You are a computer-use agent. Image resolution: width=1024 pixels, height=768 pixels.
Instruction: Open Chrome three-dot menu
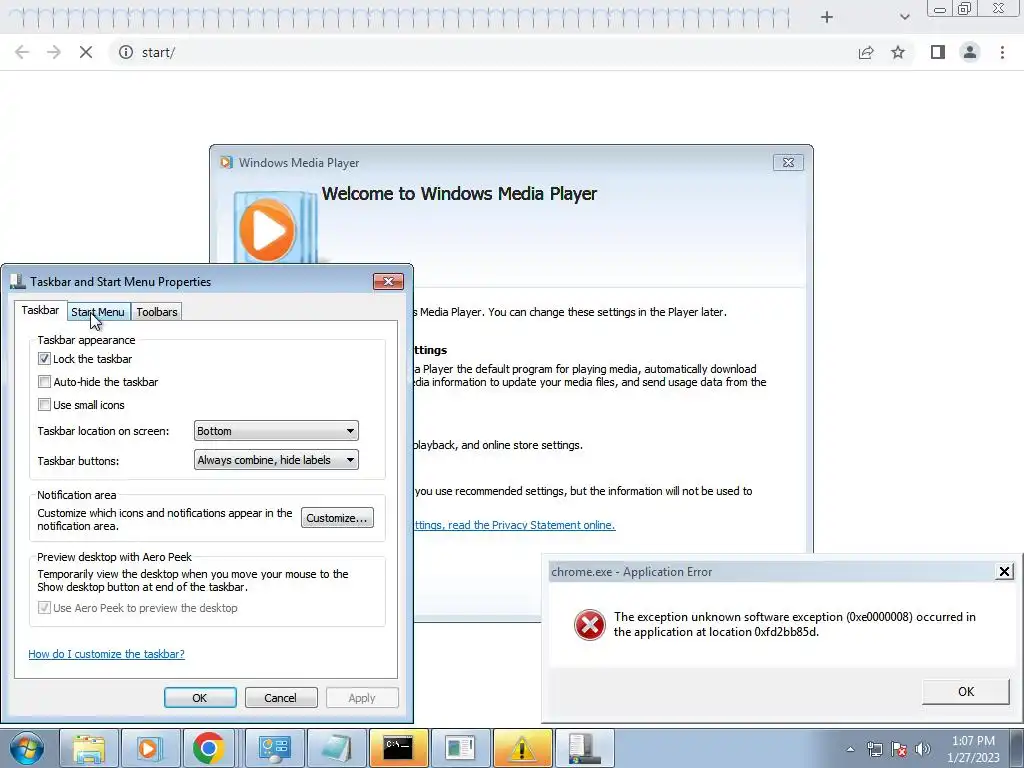point(1002,52)
